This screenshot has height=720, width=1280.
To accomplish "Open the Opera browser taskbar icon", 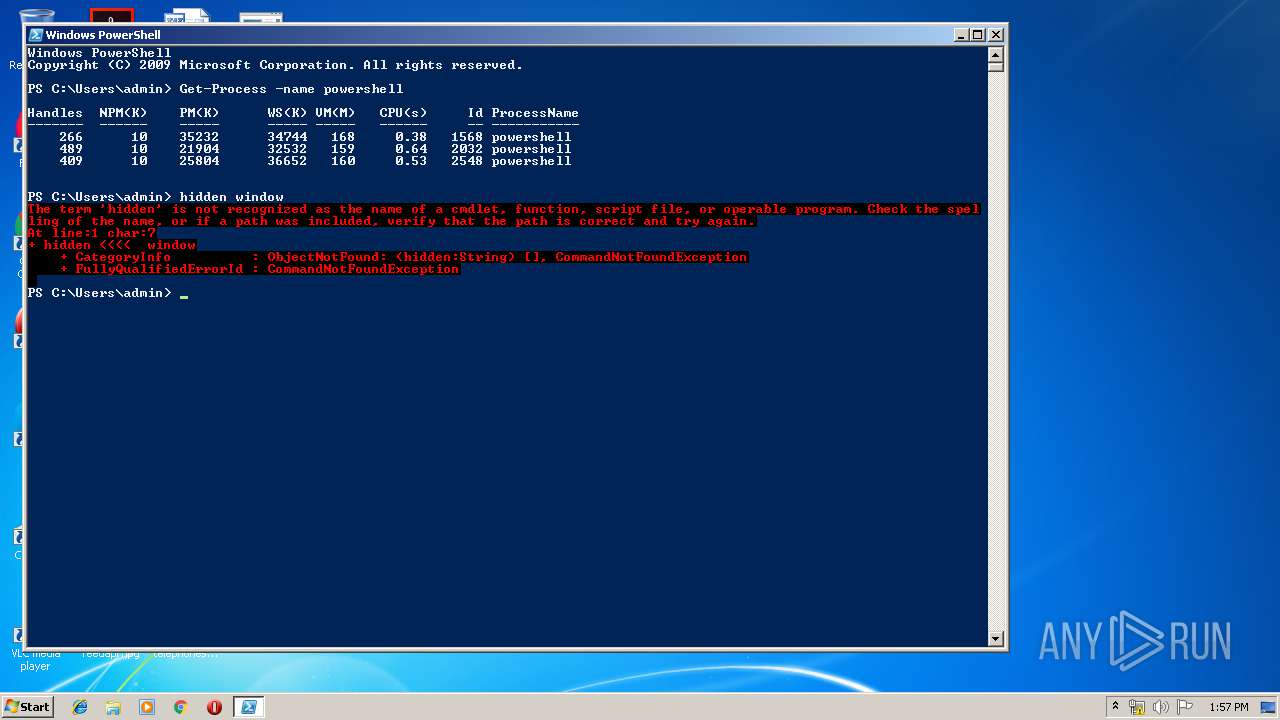I will coord(214,707).
